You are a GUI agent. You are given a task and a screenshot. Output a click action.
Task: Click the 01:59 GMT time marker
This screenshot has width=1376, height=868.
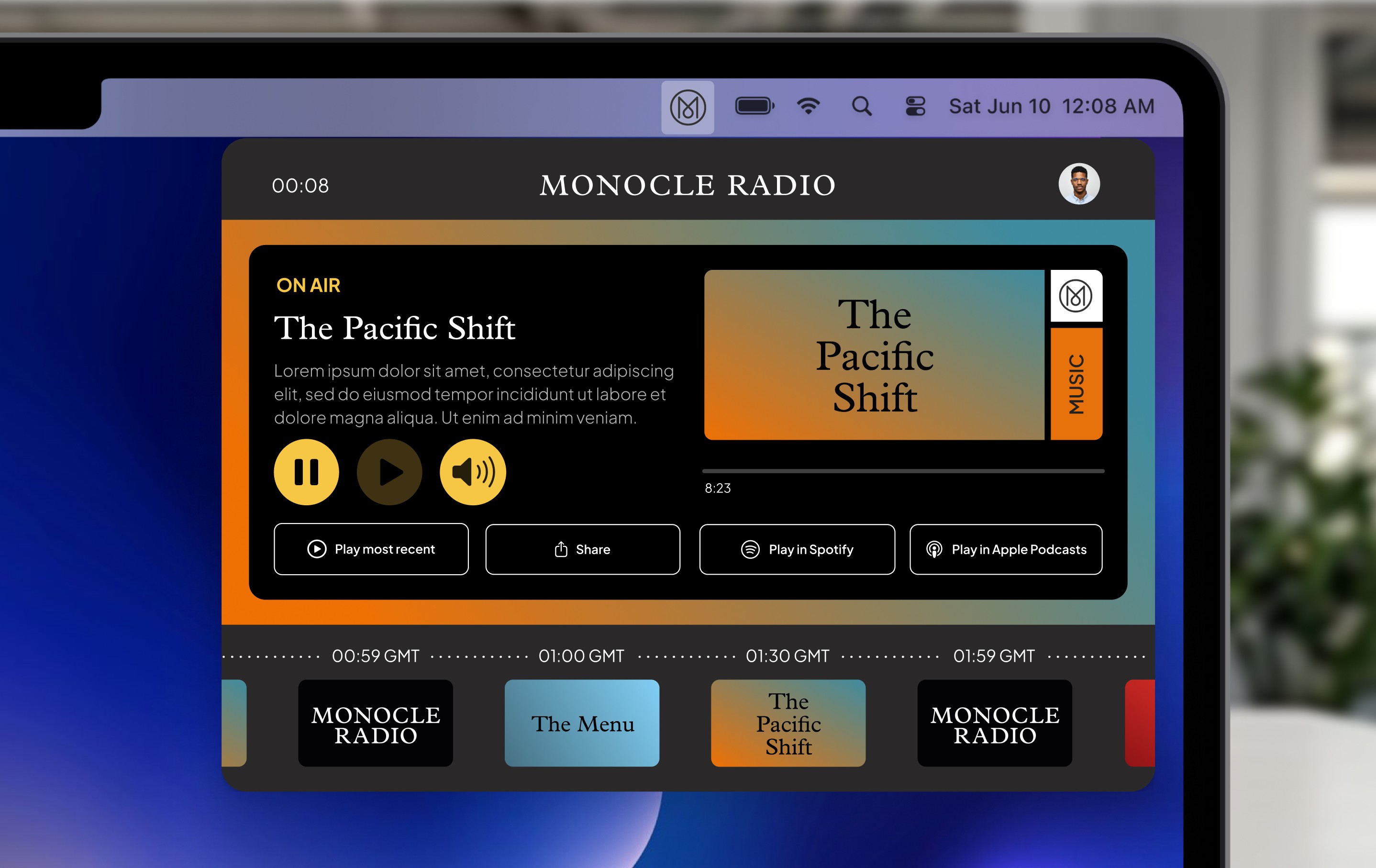994,656
